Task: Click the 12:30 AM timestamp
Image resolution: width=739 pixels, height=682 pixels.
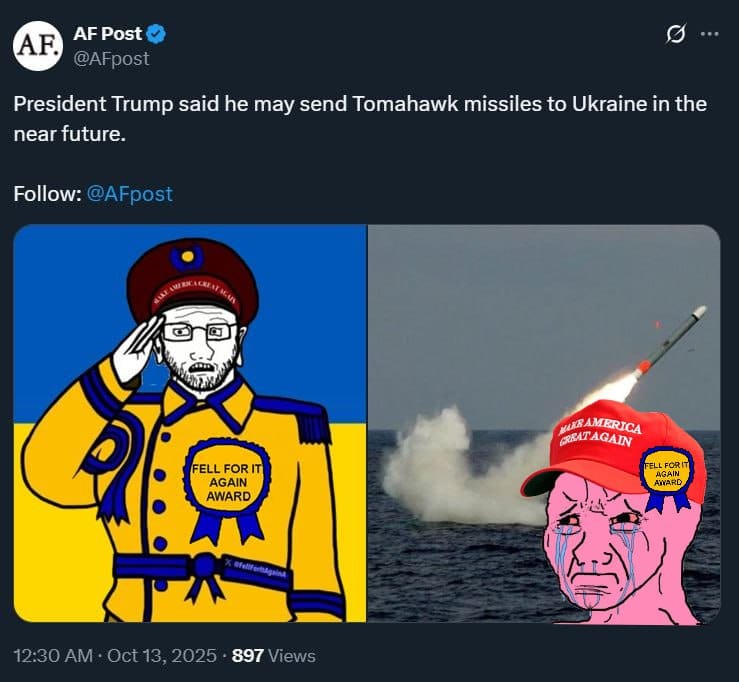Action: (x=53, y=656)
